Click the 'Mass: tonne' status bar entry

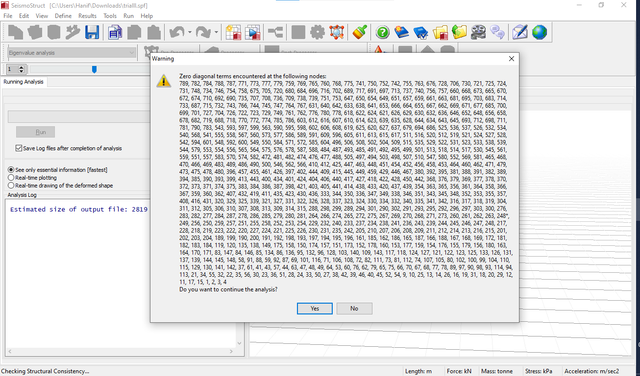point(497,371)
